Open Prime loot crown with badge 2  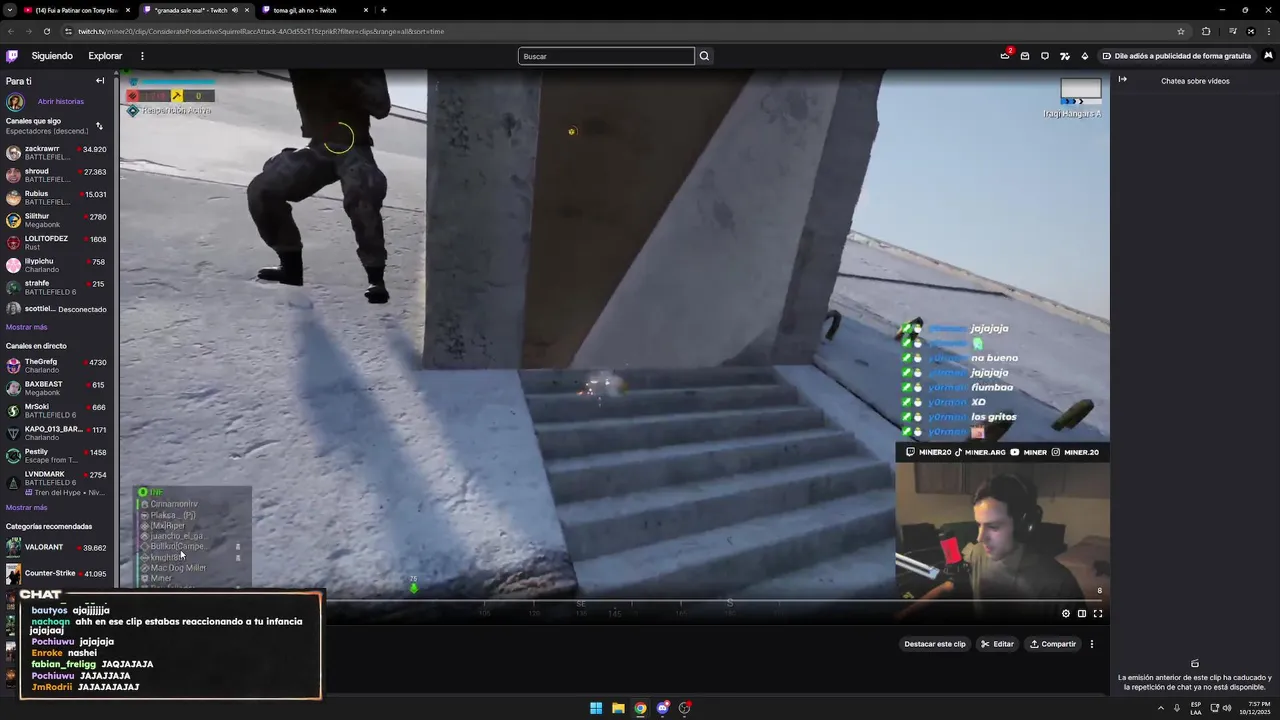[x=1005, y=55]
